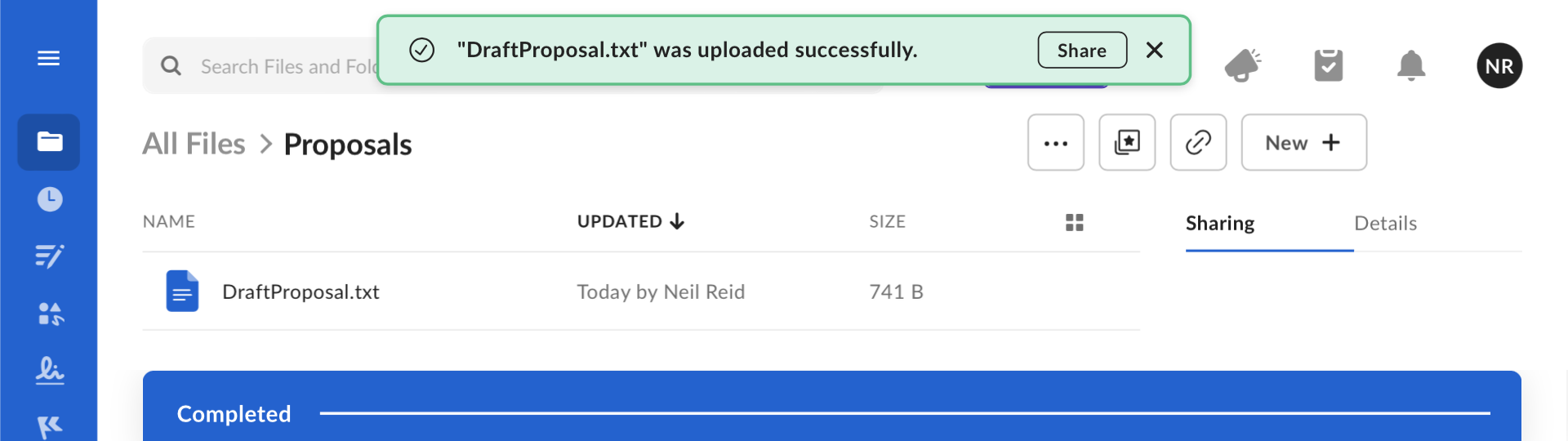Image resolution: width=1568 pixels, height=441 pixels.
Task: Add Proposals folder to collections
Action: 1127,143
